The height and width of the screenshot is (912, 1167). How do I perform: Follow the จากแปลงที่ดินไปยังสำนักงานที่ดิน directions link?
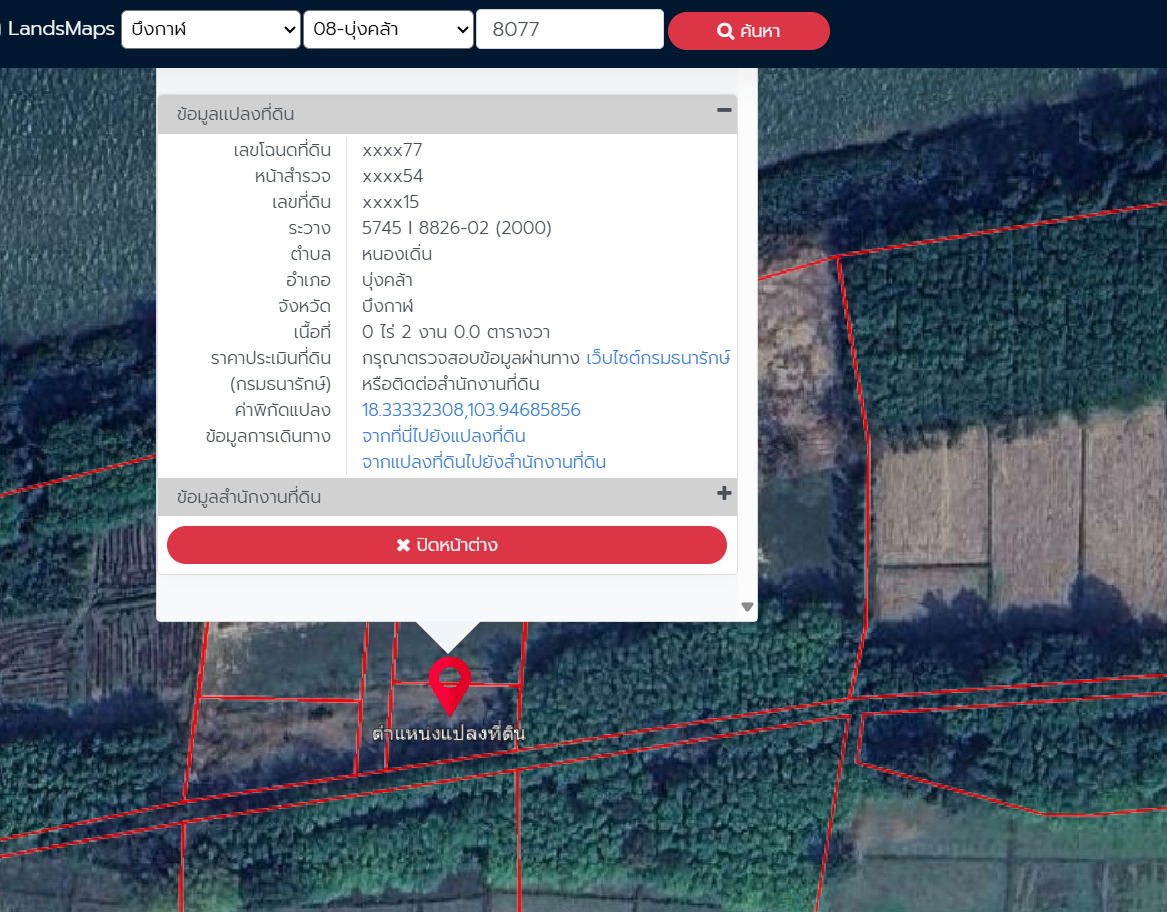[x=483, y=462]
